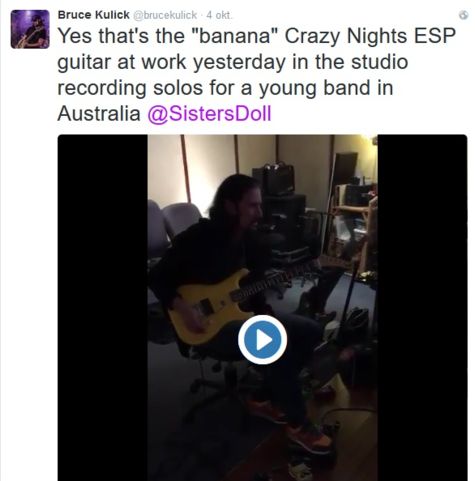
Task: Open the @SistersDoll mention link
Action: [209, 114]
